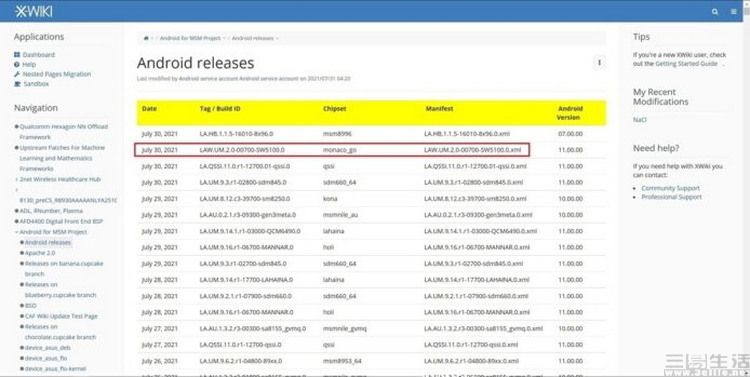Collapse Android for MSM Project tree node
750x377 pixels.
(x=17, y=232)
